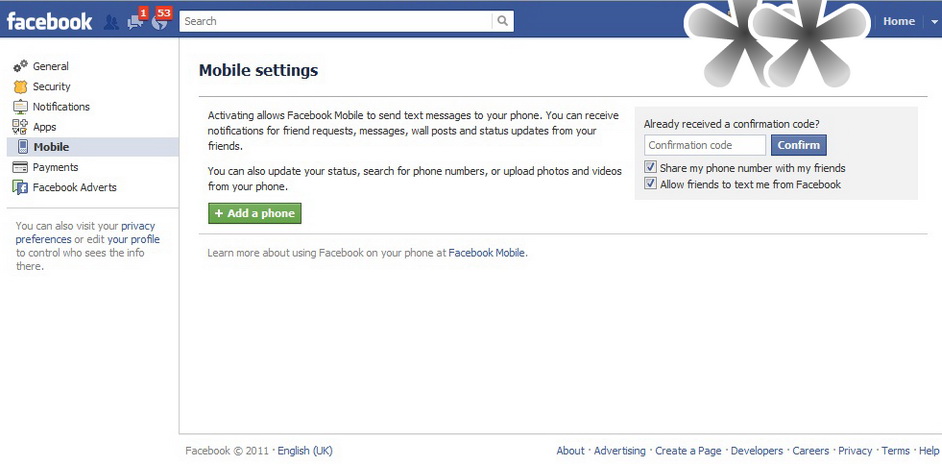Click the search magnifier icon

[x=503, y=21]
